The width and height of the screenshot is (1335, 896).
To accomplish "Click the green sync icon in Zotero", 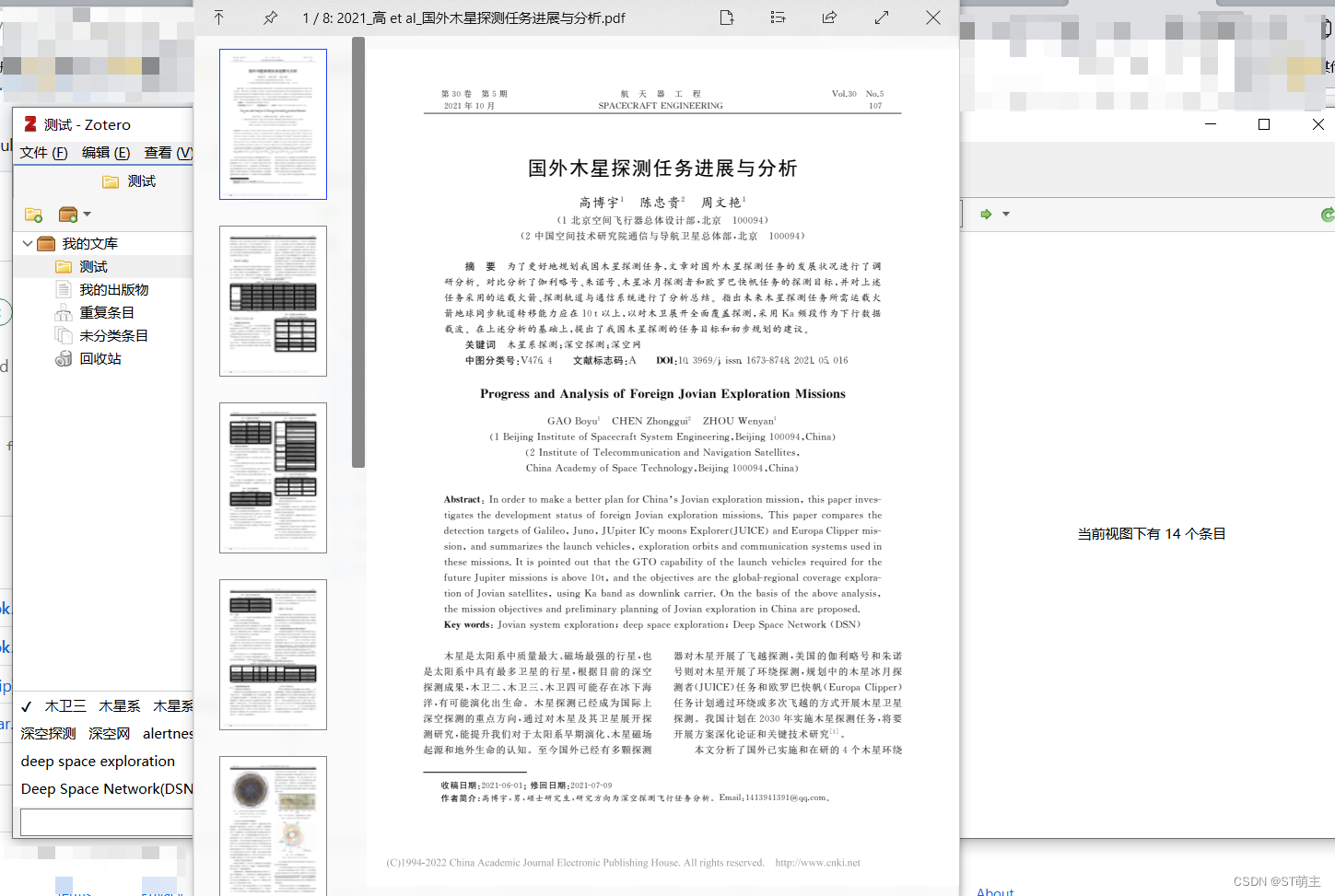I will point(1328,215).
